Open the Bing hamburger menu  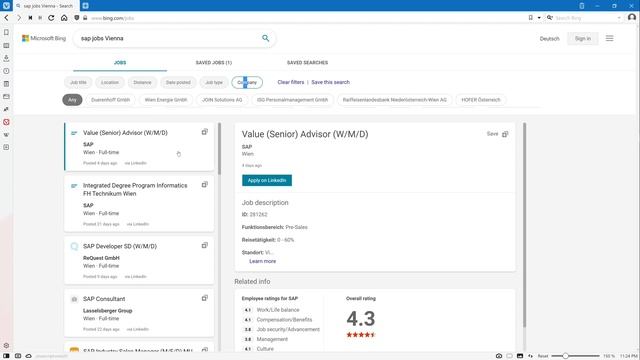tap(609, 38)
